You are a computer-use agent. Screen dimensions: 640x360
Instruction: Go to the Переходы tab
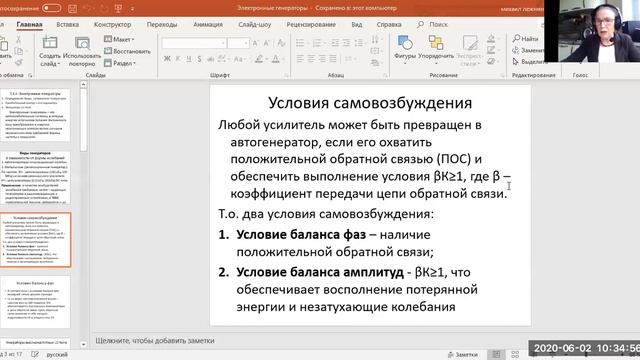pyautogui.click(x=162, y=24)
